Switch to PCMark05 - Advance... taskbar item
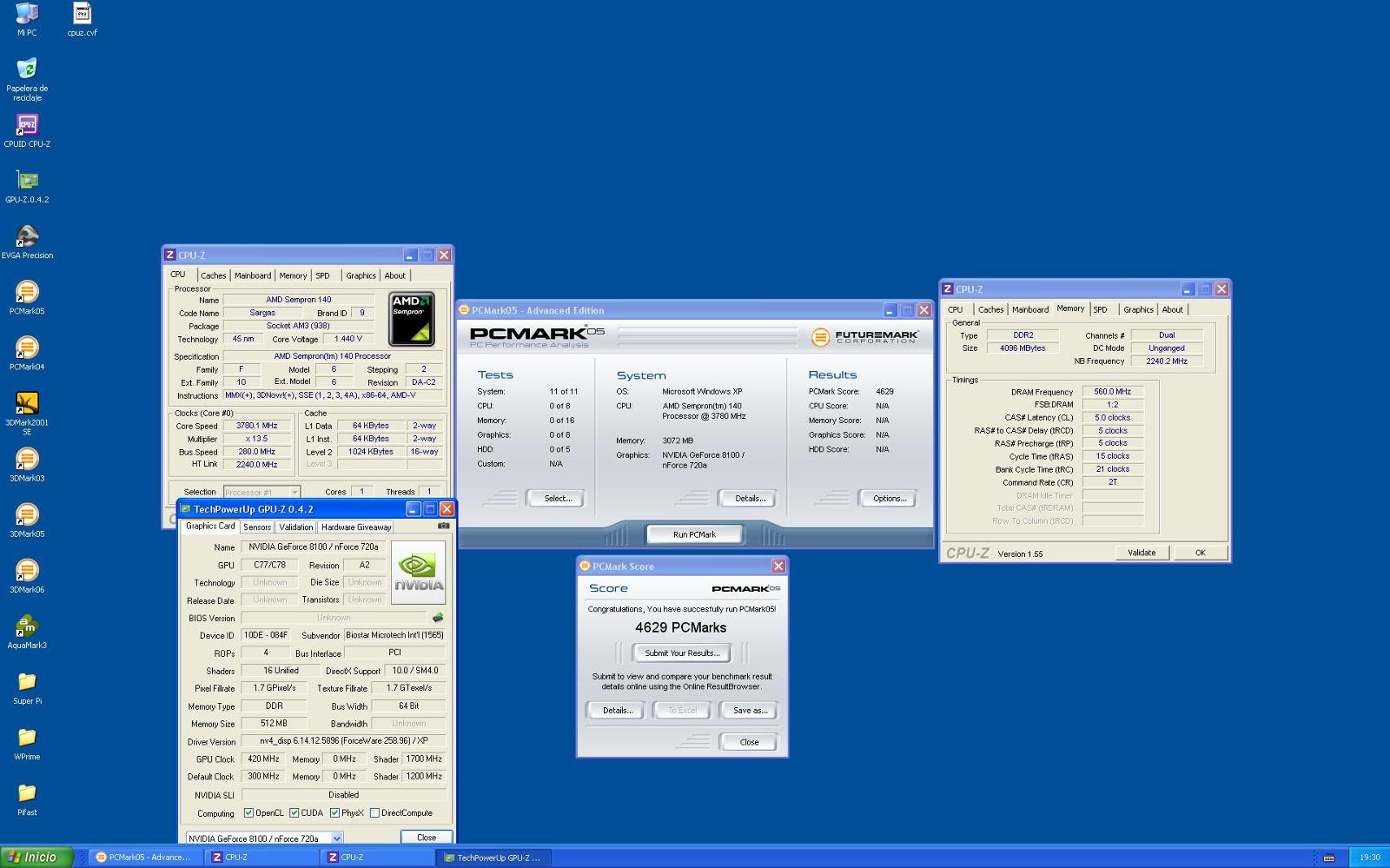1390x868 pixels. point(144,858)
